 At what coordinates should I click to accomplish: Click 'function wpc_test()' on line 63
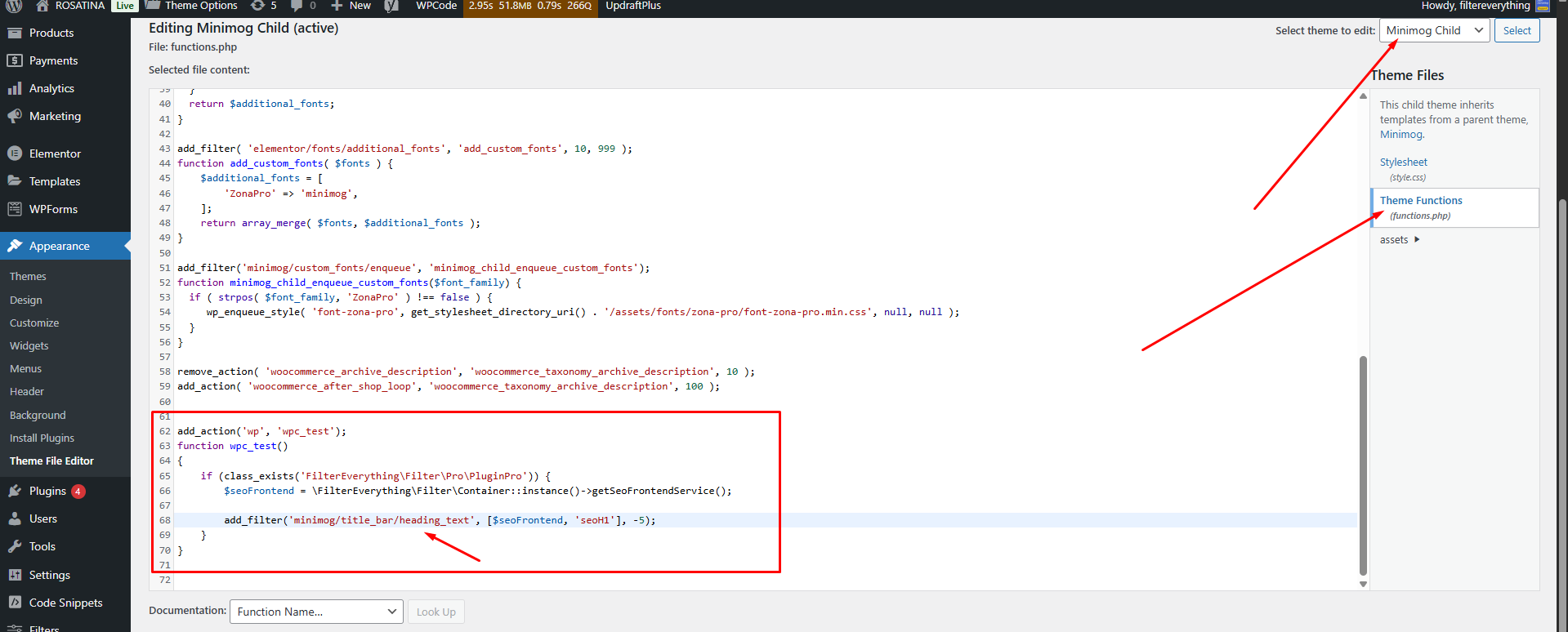pos(233,446)
